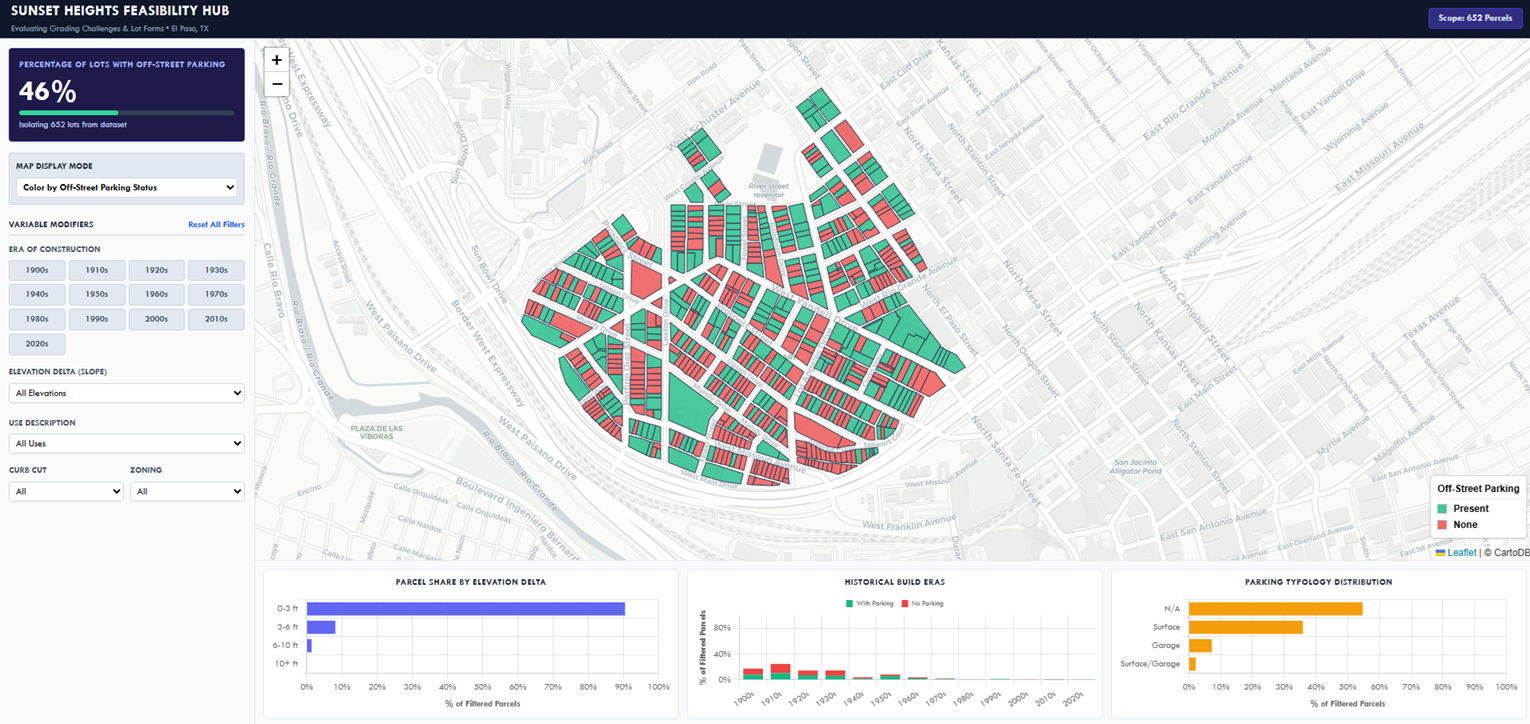
Task: Toggle the No Parking chart legend
Action: point(923,603)
